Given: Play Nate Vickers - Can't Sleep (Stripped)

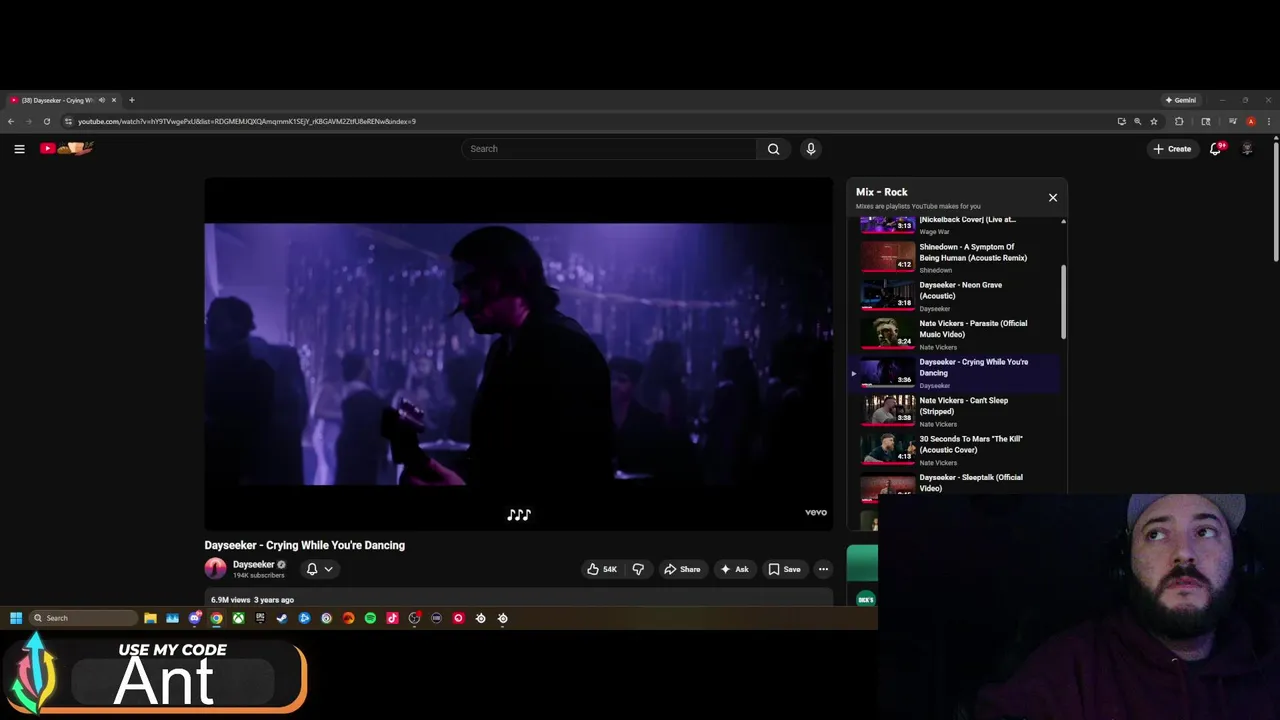Looking at the screenshot, I should pyautogui.click(x=958, y=411).
